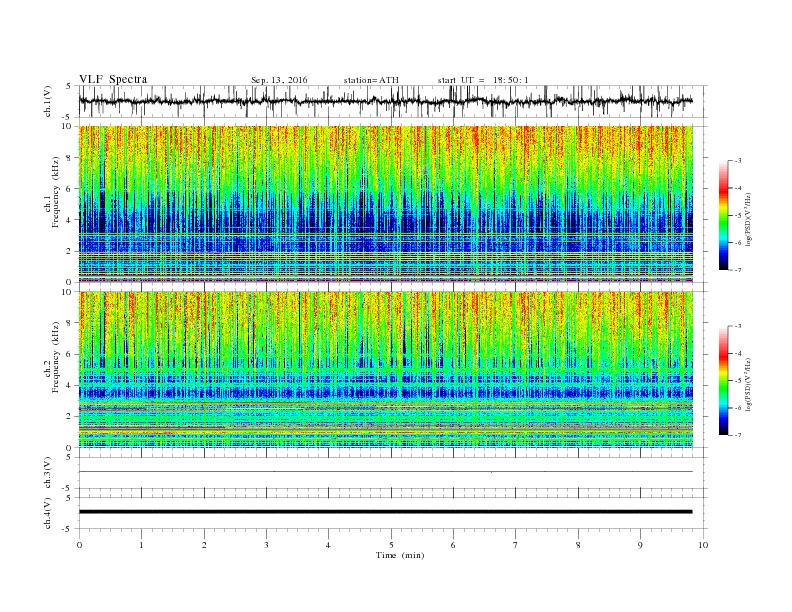Image resolution: width=792 pixels, height=612 pixels.
Task: Click the ch.1 'Frequency (kHz)' axis label
Action: 56,192
